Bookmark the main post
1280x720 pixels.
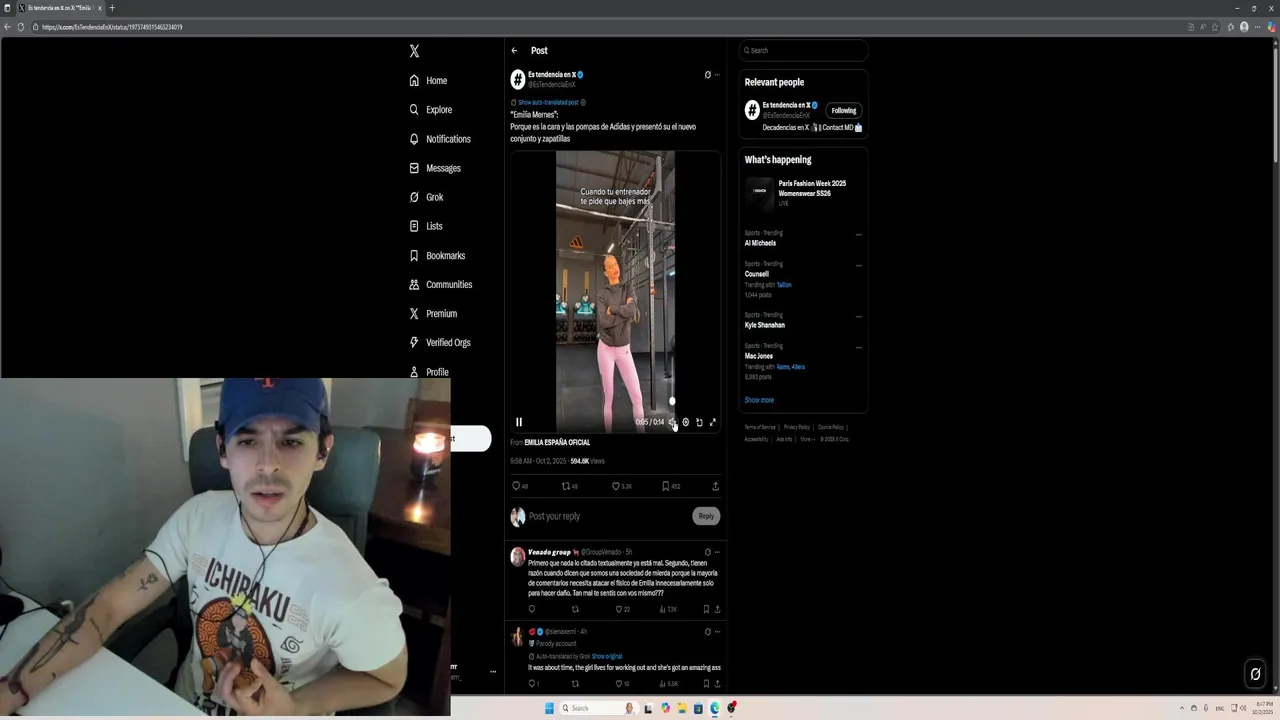[x=665, y=486]
